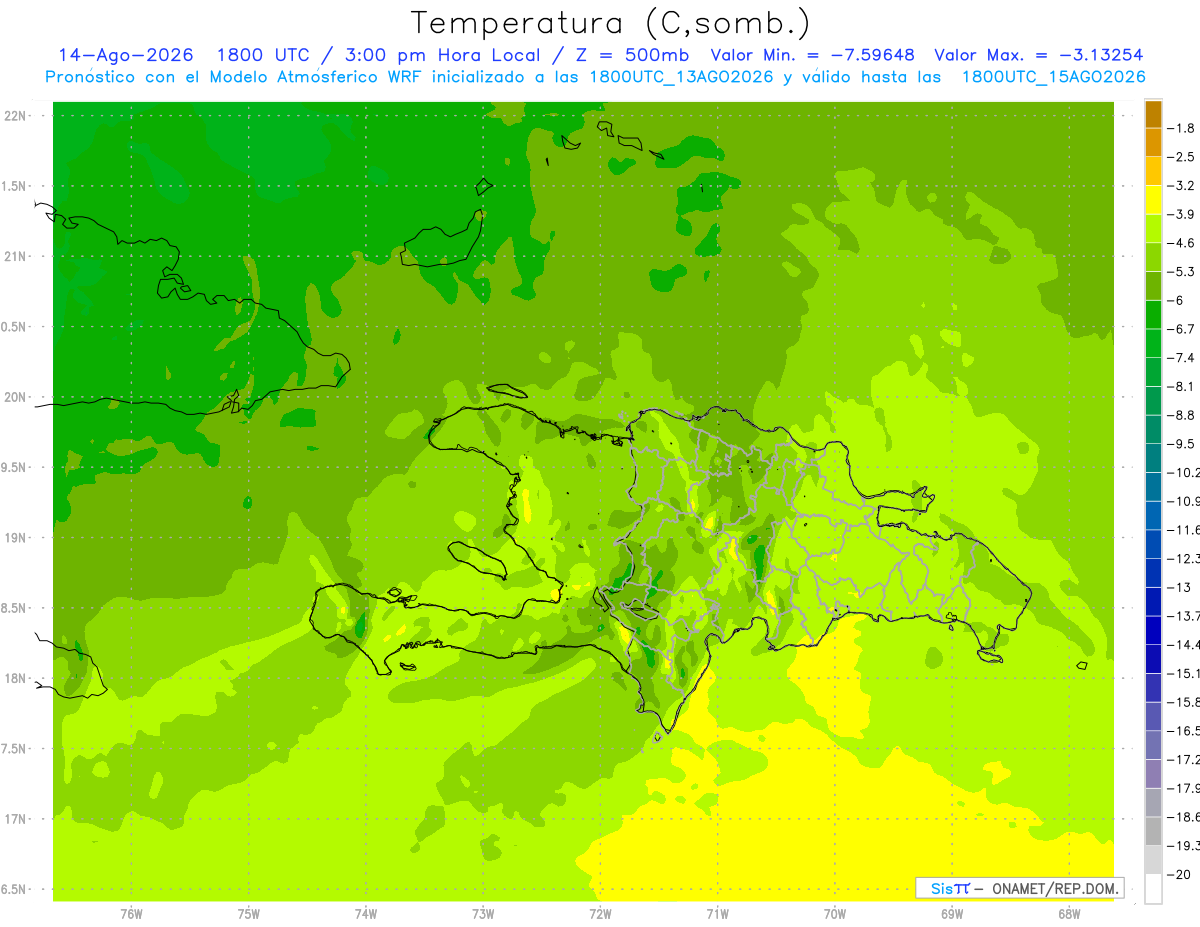Screen dimensions: 1200x927
Task: Click the "-1.8" colorbar label
Action: tap(1181, 128)
